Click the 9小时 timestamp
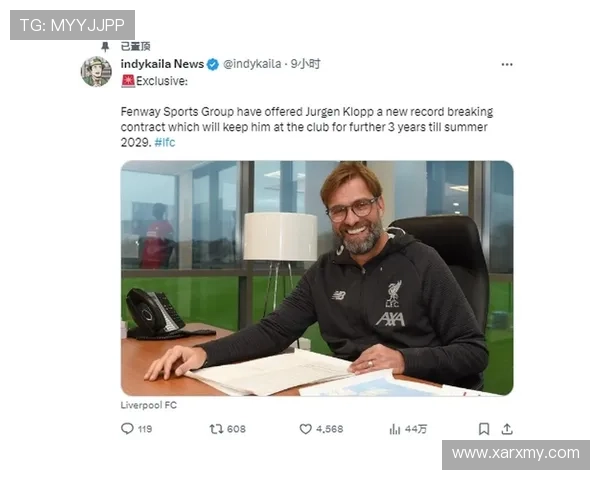The height and width of the screenshot is (480, 600). coord(305,64)
